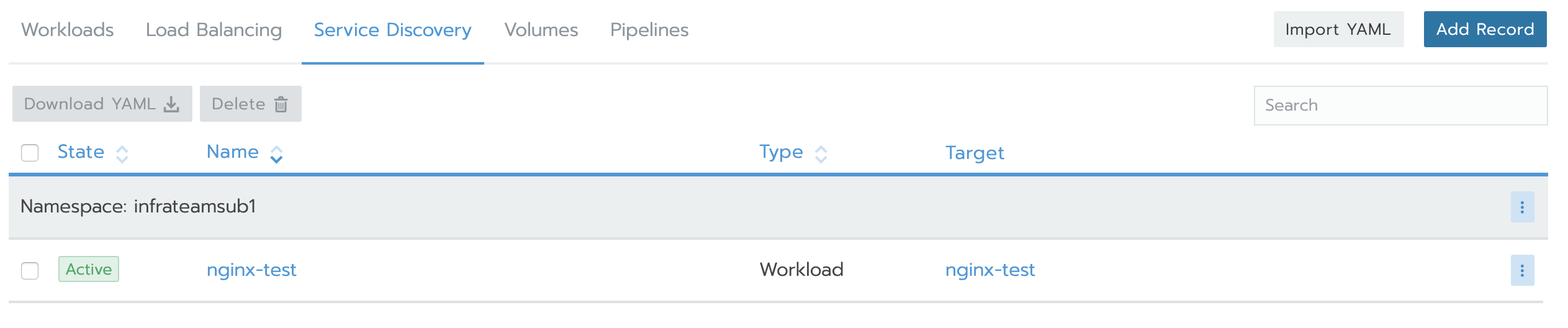Sort records by State column arrows
Viewport: 1568px width, 328px height.
pos(122,153)
